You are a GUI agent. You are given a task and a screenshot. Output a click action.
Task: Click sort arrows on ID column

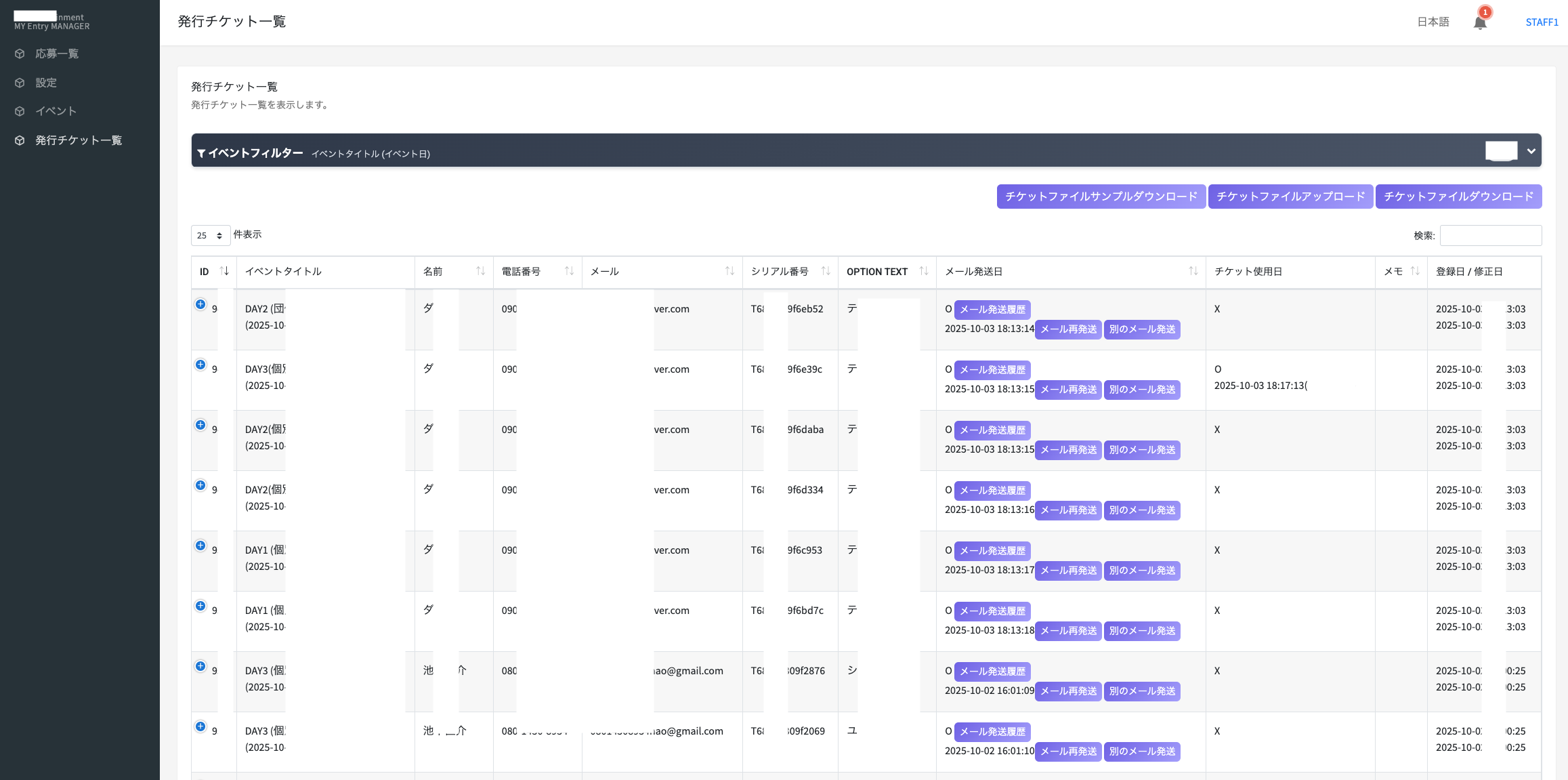pos(224,271)
